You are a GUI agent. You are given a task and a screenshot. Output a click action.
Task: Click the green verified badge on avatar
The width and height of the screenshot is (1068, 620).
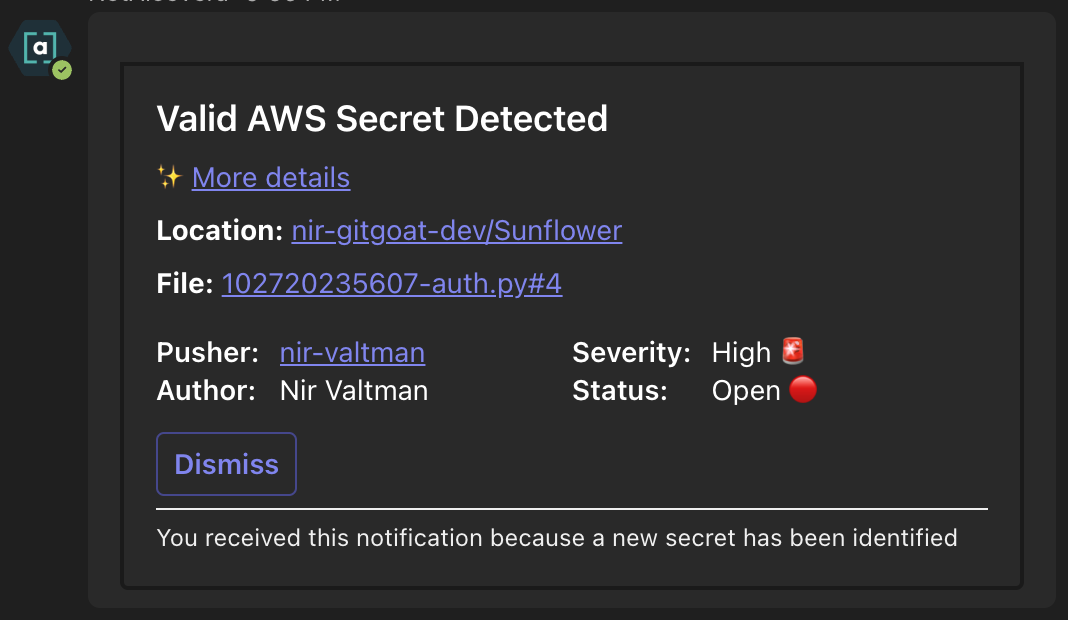tap(62, 70)
